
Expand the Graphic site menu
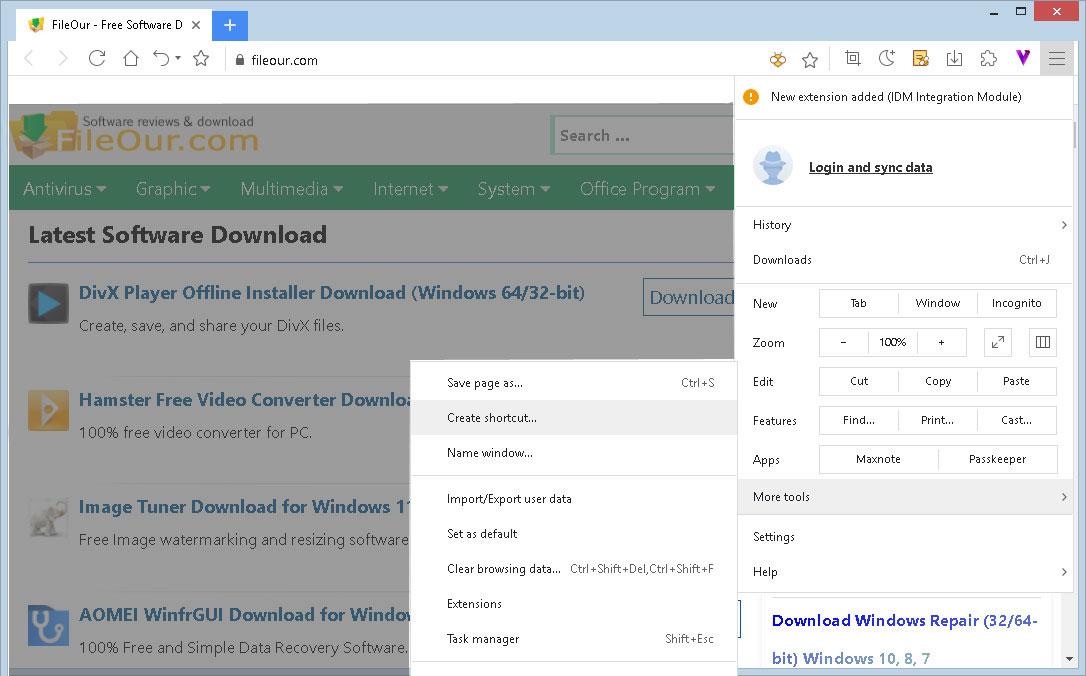click(173, 188)
